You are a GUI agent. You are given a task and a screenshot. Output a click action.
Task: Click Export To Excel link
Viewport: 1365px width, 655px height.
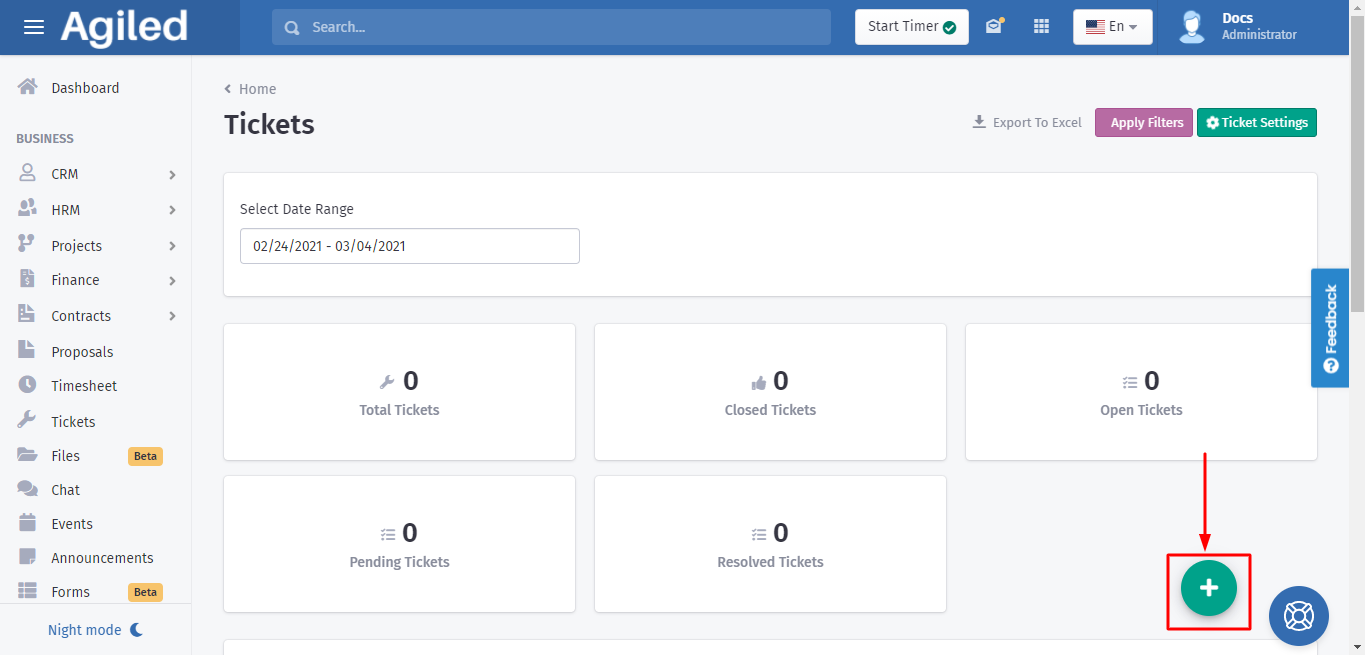[1027, 122]
